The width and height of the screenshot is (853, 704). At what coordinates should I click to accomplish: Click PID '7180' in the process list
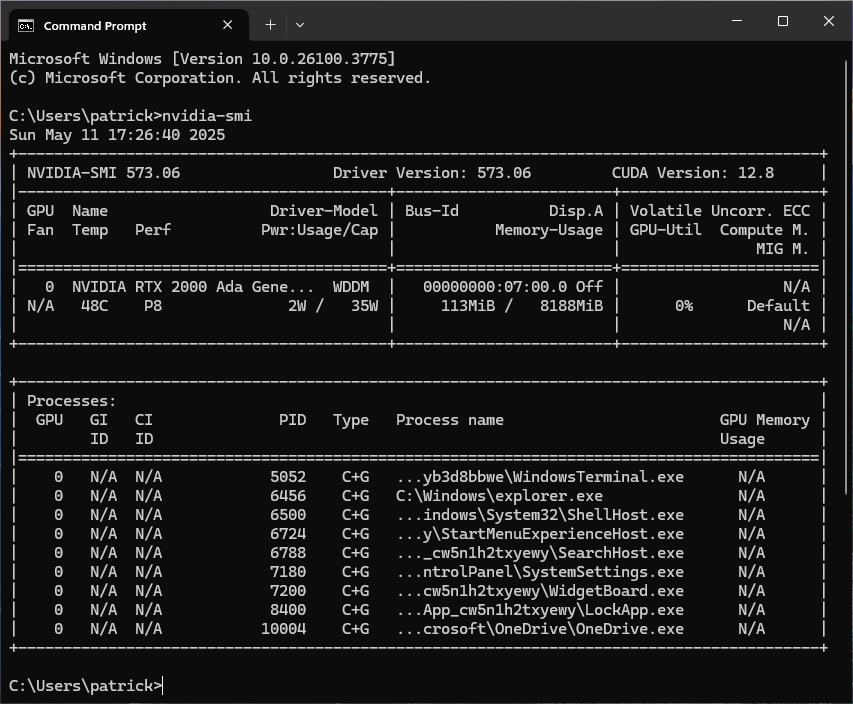click(x=288, y=572)
